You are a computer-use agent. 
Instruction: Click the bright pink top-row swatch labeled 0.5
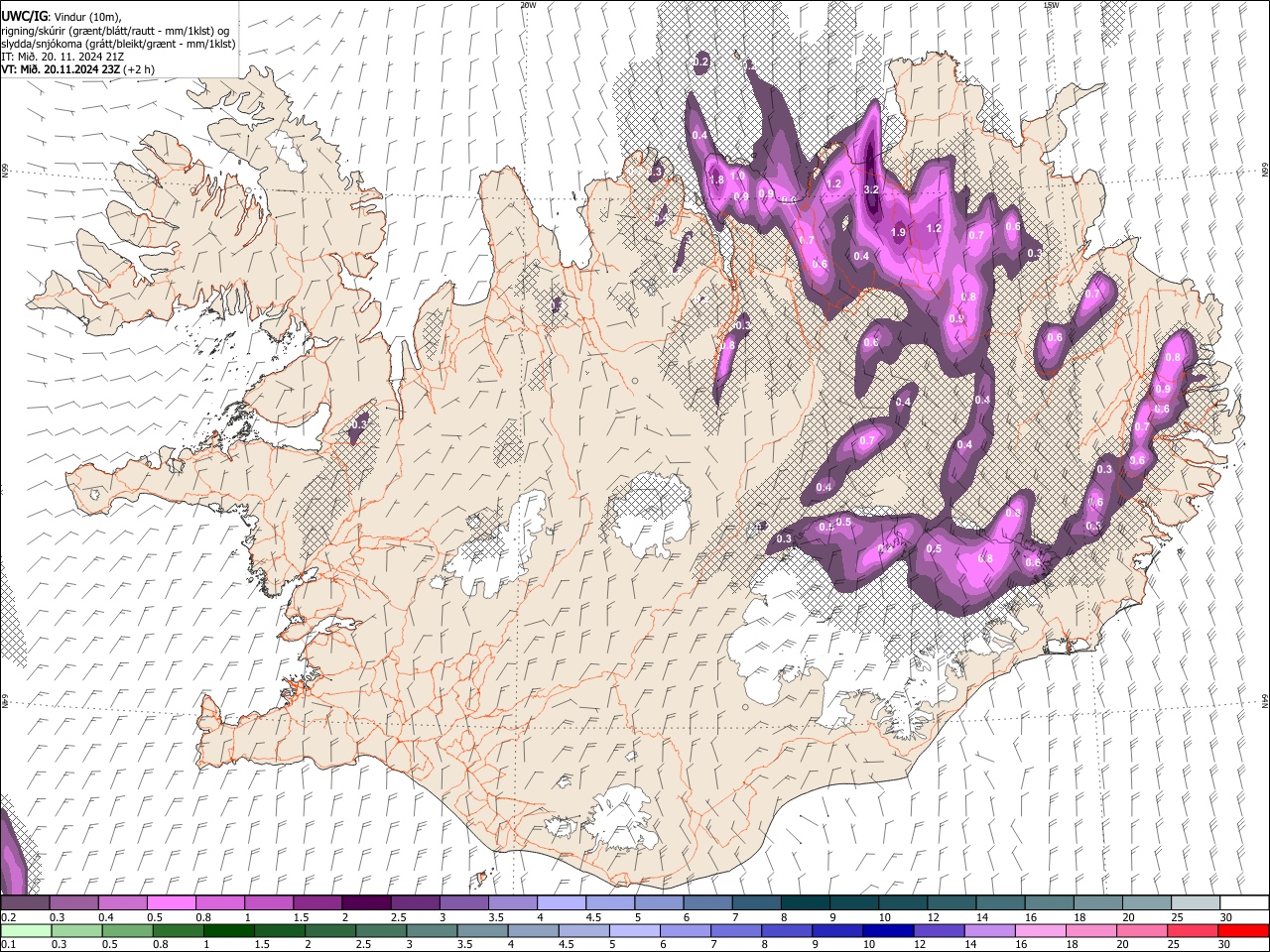pyautogui.click(x=171, y=902)
